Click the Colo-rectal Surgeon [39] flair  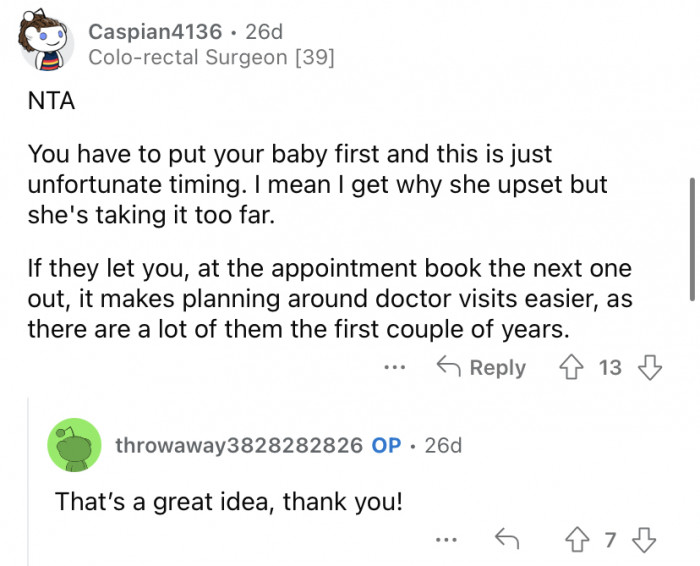pos(211,58)
